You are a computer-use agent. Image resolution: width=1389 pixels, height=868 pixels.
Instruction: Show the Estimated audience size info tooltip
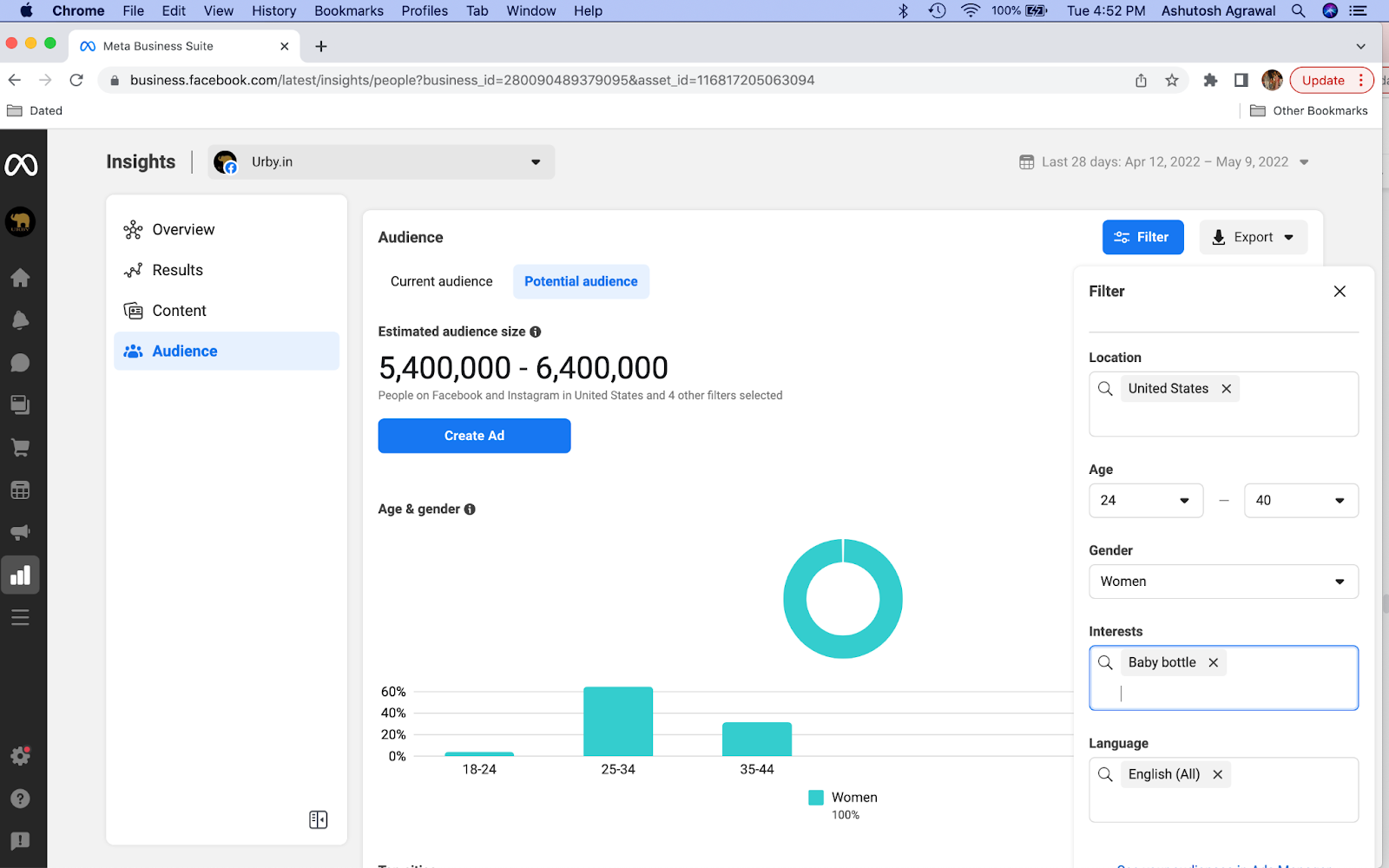536,332
